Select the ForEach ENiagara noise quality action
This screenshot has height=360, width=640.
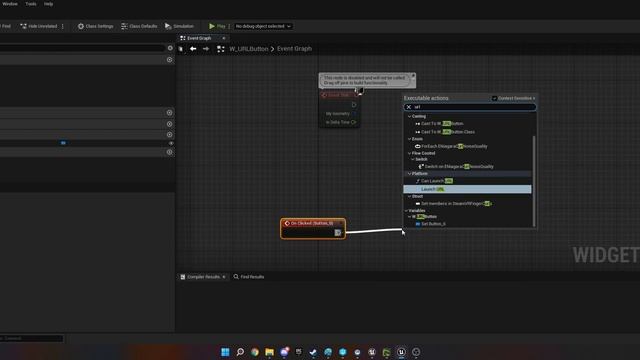point(454,146)
